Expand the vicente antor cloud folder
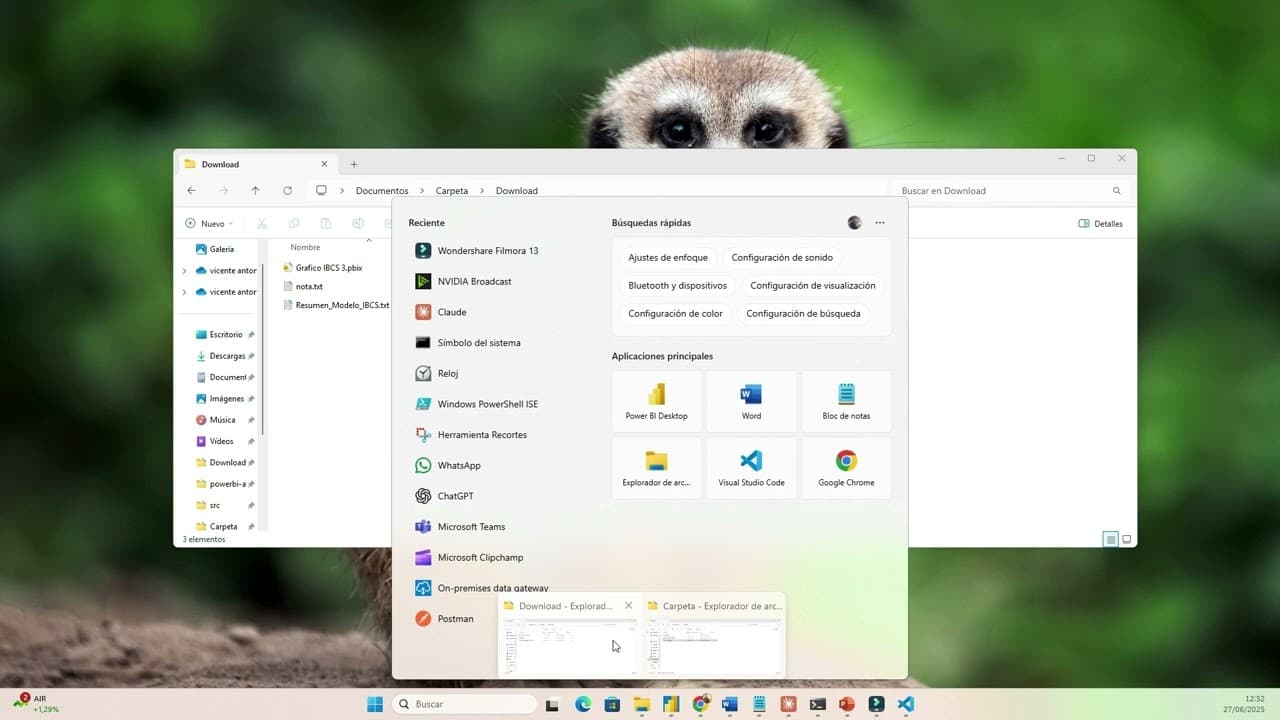Screen dimensions: 1280x720 (184, 270)
